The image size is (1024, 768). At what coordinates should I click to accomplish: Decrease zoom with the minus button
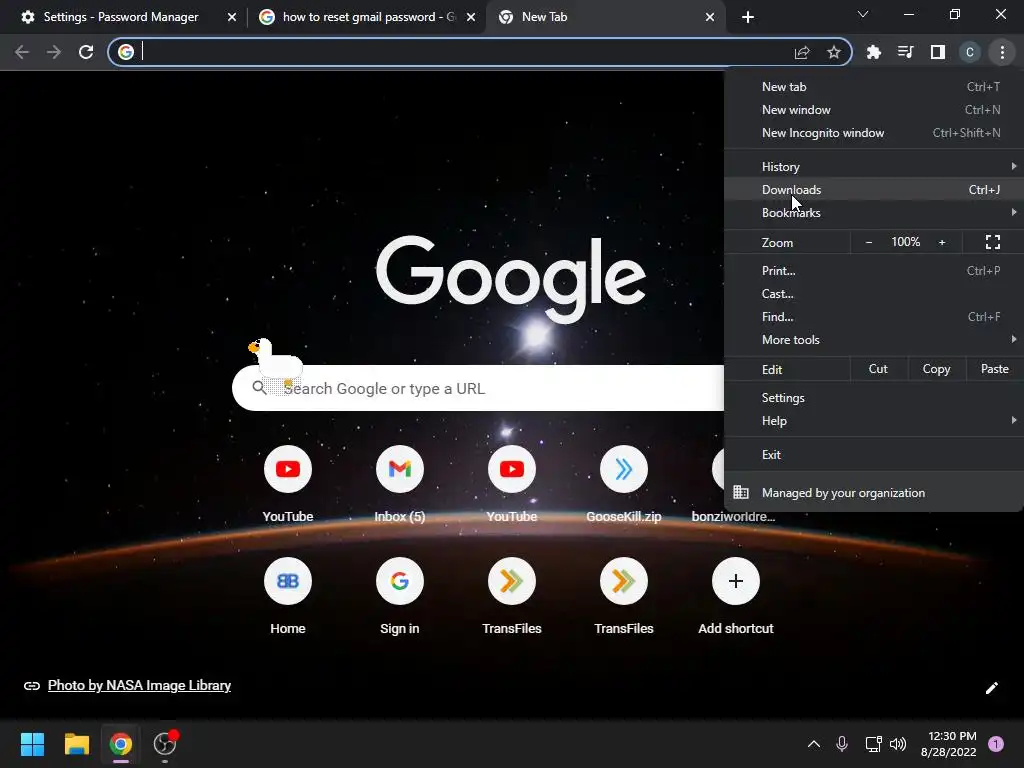(x=869, y=242)
